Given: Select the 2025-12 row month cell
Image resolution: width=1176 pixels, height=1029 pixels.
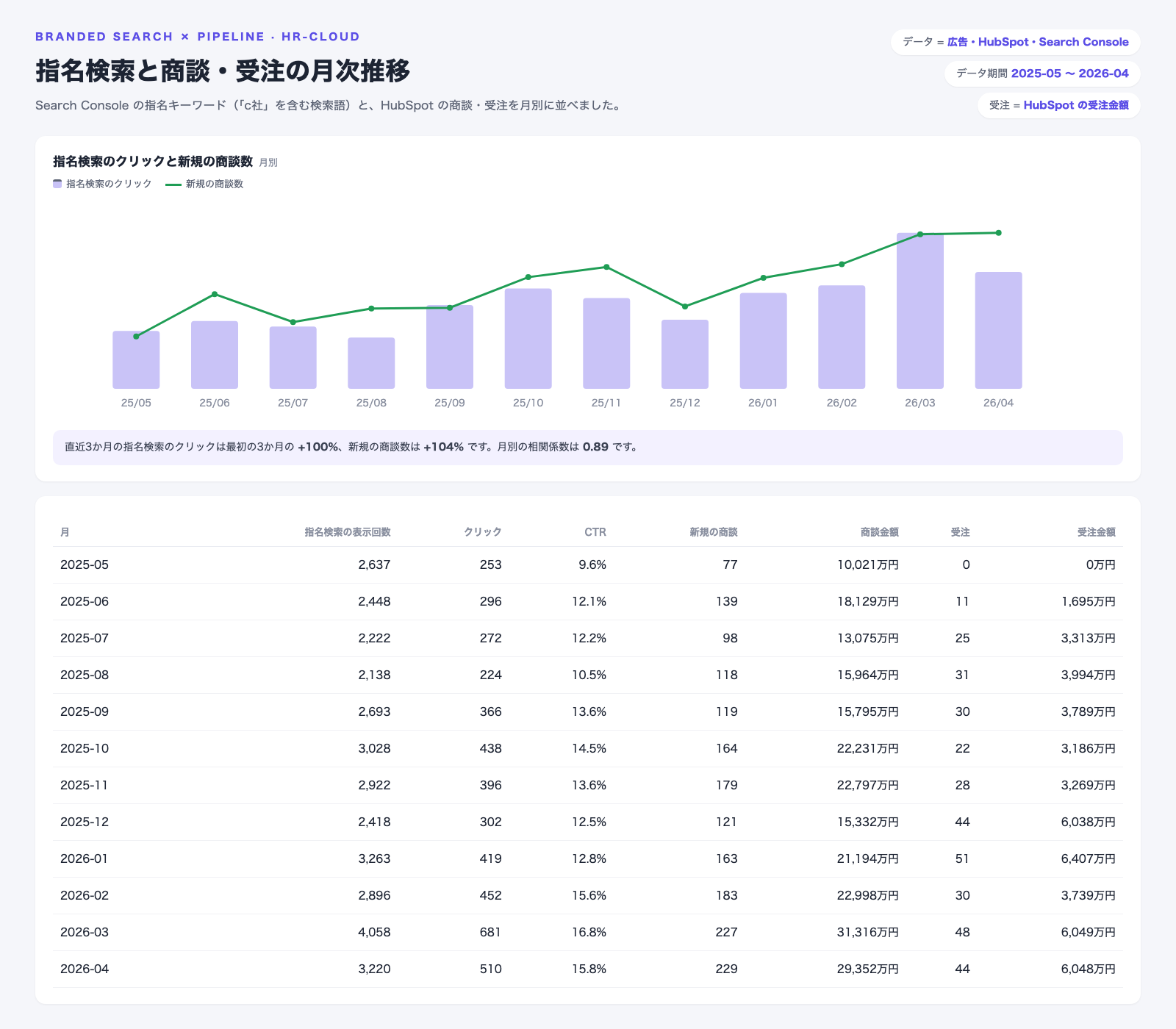Looking at the screenshot, I should 85,822.
